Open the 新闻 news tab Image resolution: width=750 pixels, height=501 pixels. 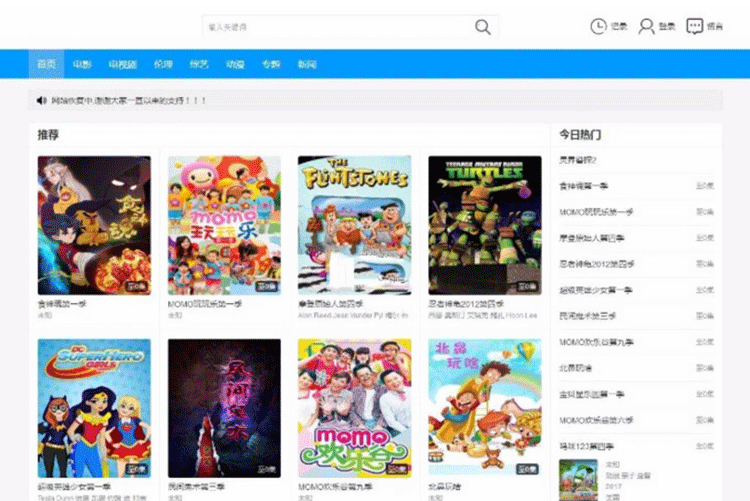(307, 64)
